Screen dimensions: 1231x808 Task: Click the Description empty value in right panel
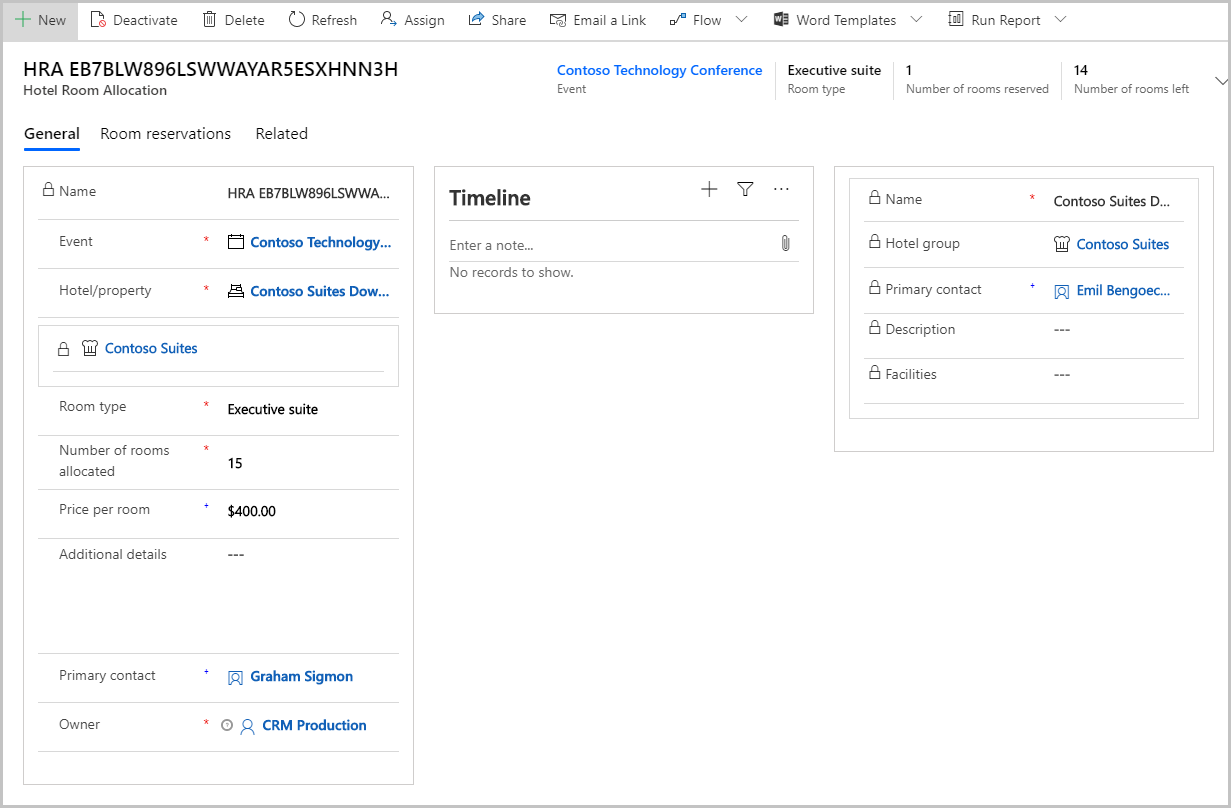[1062, 329]
